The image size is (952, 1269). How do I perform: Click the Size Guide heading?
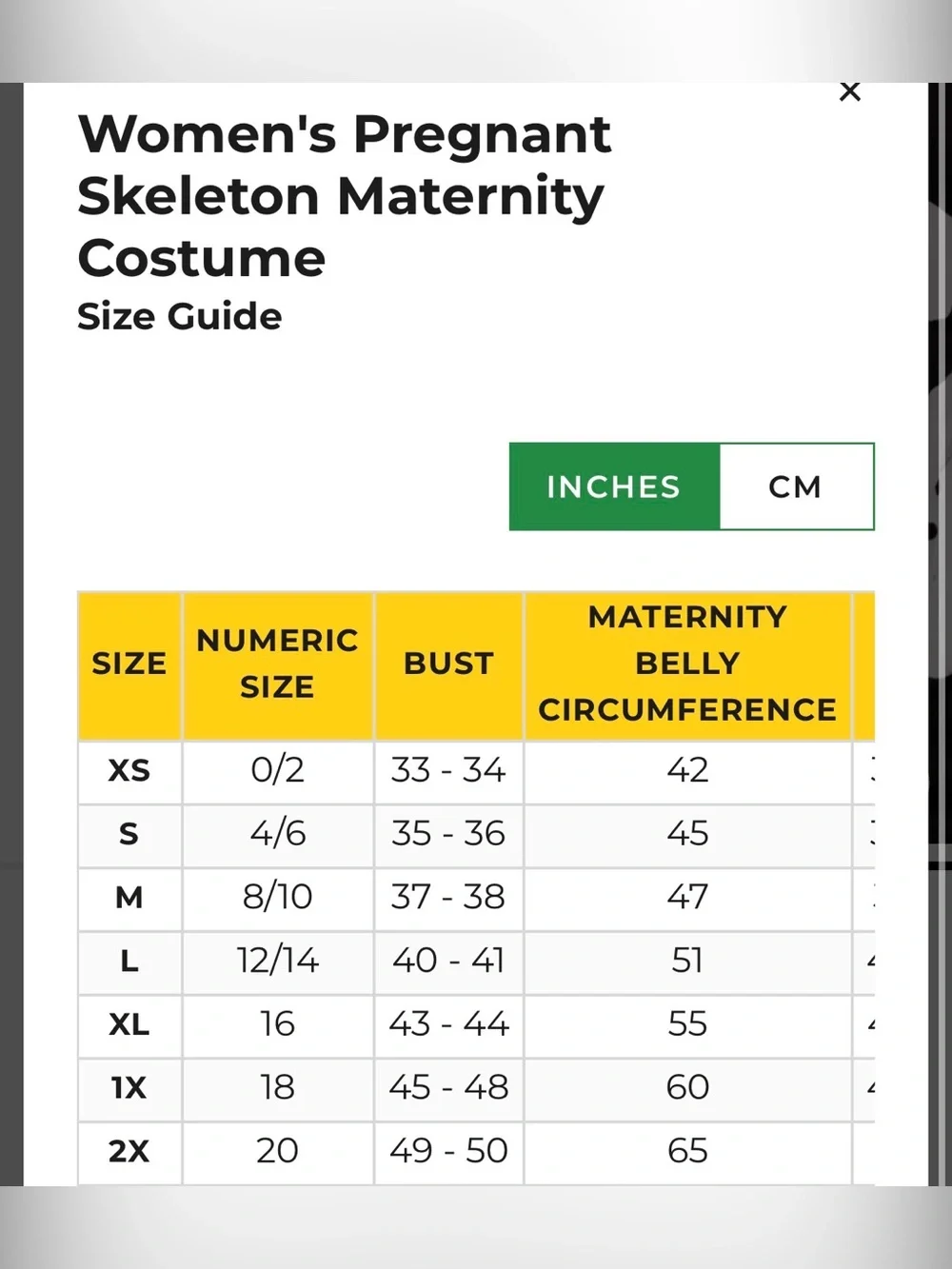tap(180, 317)
